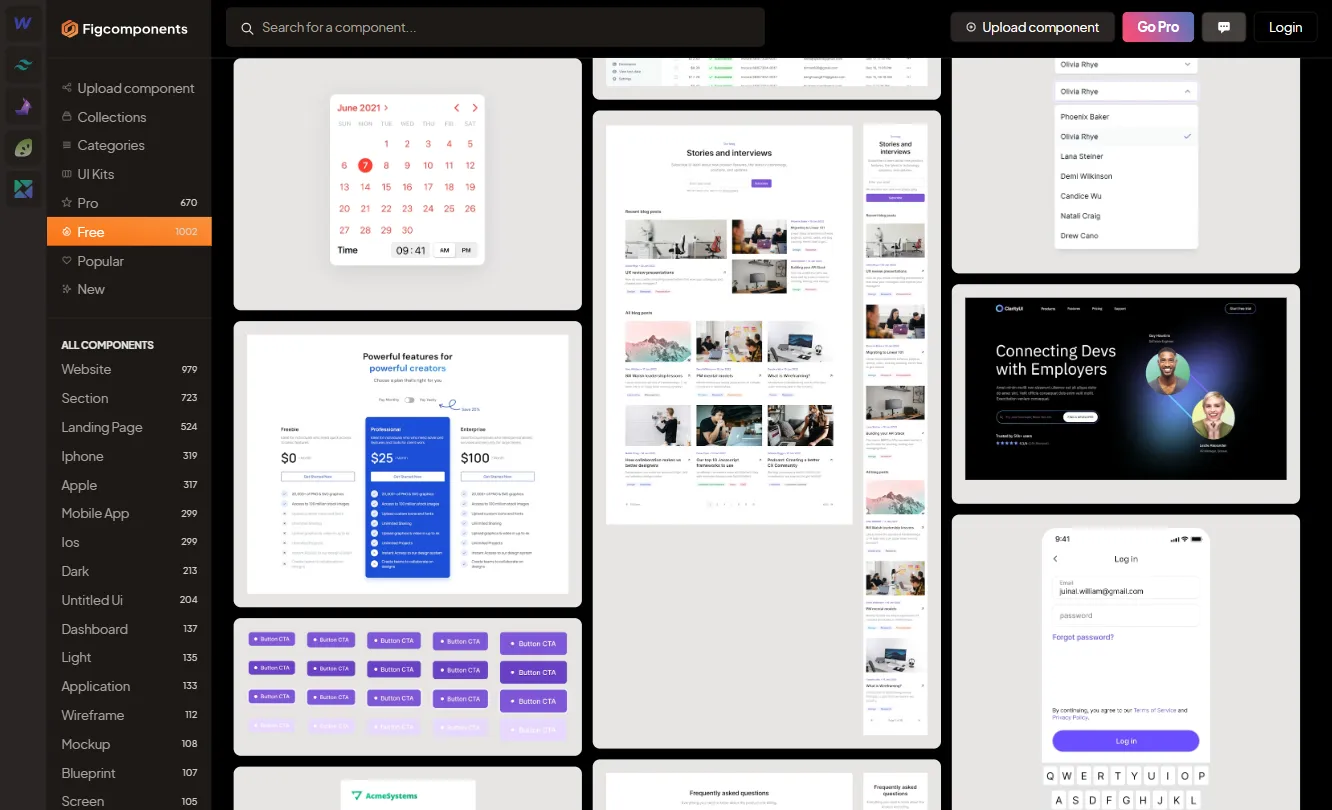Click the heart icon beside Popular

coord(66,261)
